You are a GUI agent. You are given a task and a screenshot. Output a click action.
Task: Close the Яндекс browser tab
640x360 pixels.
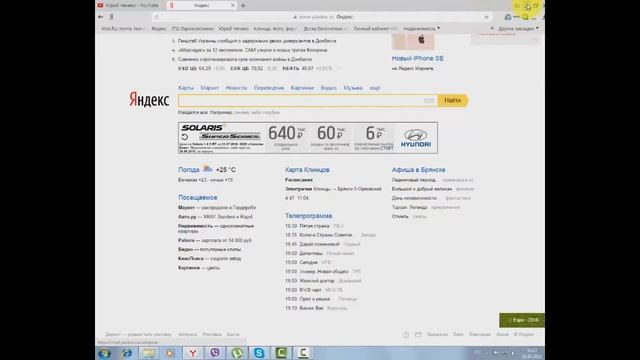point(233,5)
